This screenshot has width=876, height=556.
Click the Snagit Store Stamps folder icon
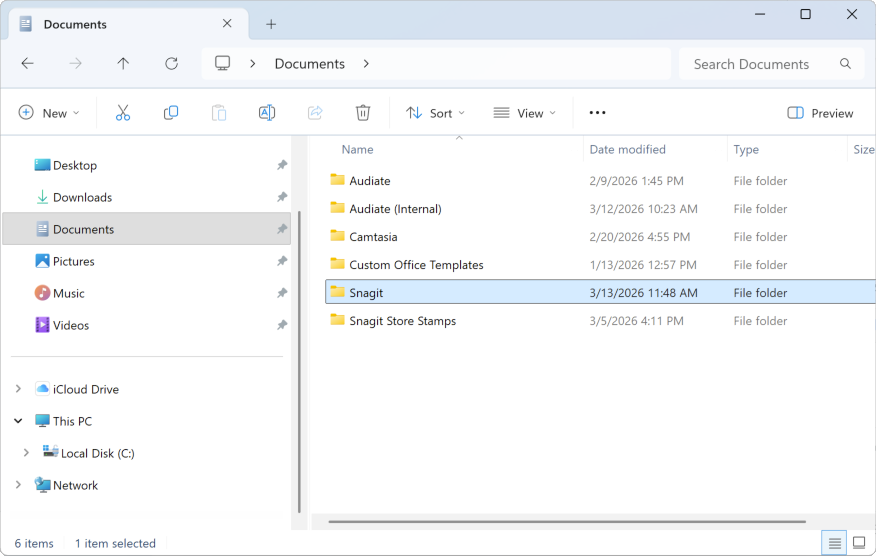point(337,320)
